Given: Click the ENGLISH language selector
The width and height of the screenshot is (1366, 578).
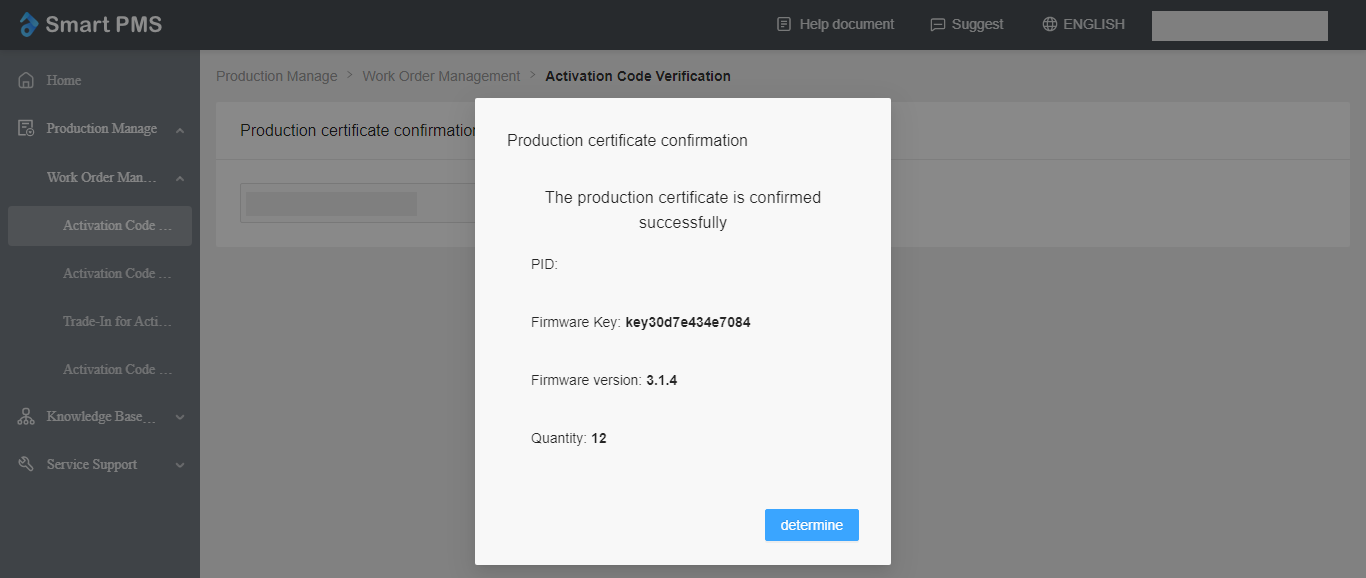Looking at the screenshot, I should pos(1093,24).
